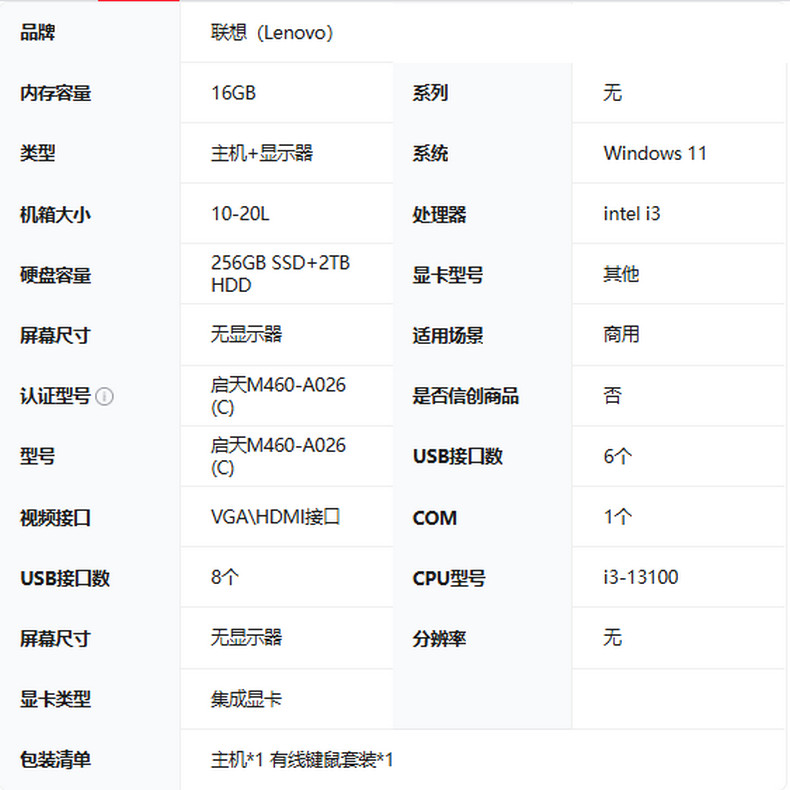This screenshot has width=790, height=790.
Task: Select the 8个 USB count value
Action: (x=225, y=577)
